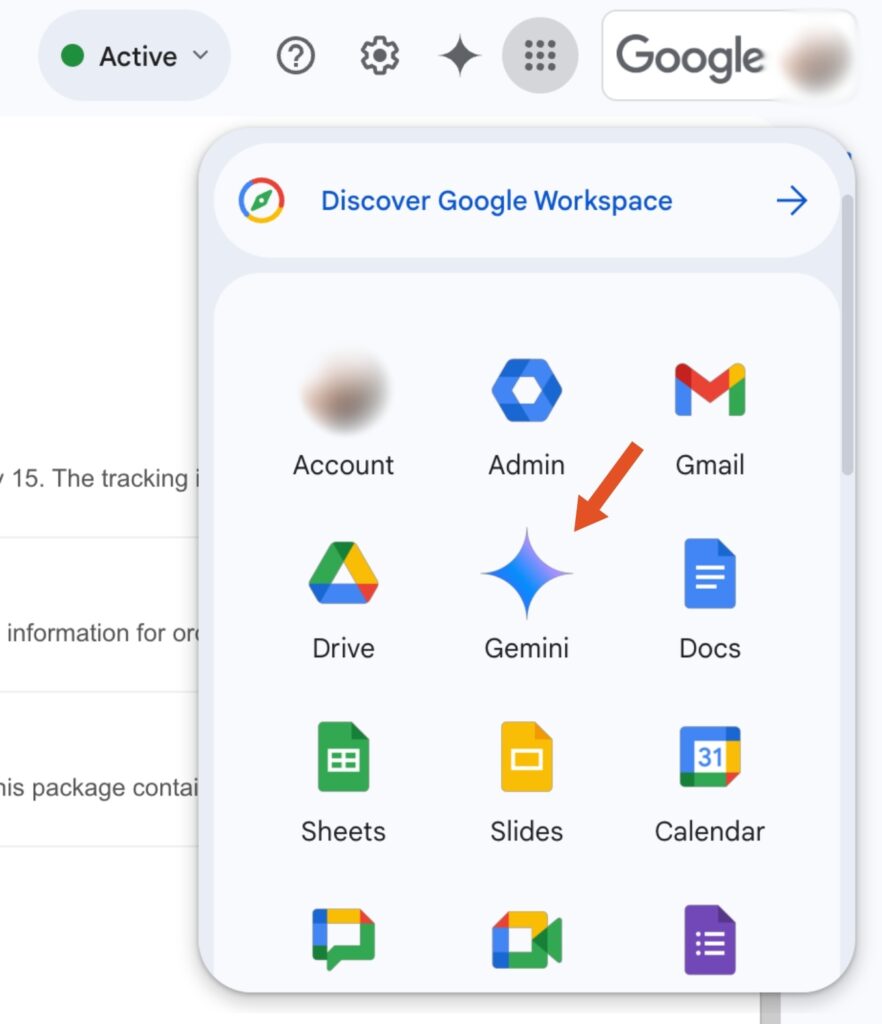Open Google Slides app

pos(527,782)
